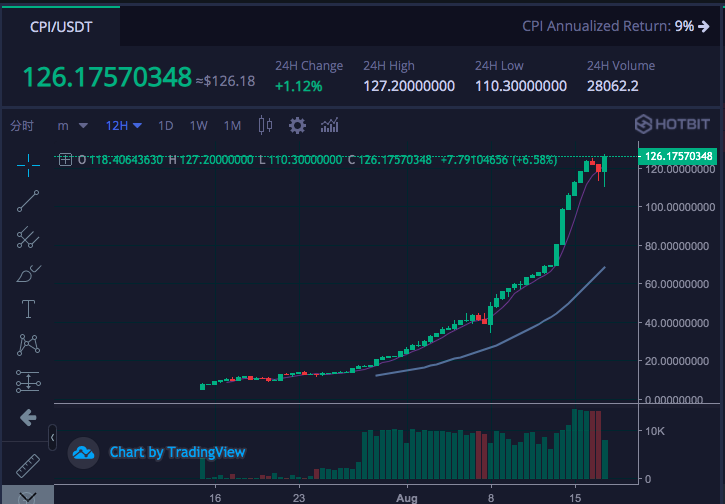Click the Aug label on time axis
Image resolution: width=725 pixels, height=504 pixels.
coord(407,498)
